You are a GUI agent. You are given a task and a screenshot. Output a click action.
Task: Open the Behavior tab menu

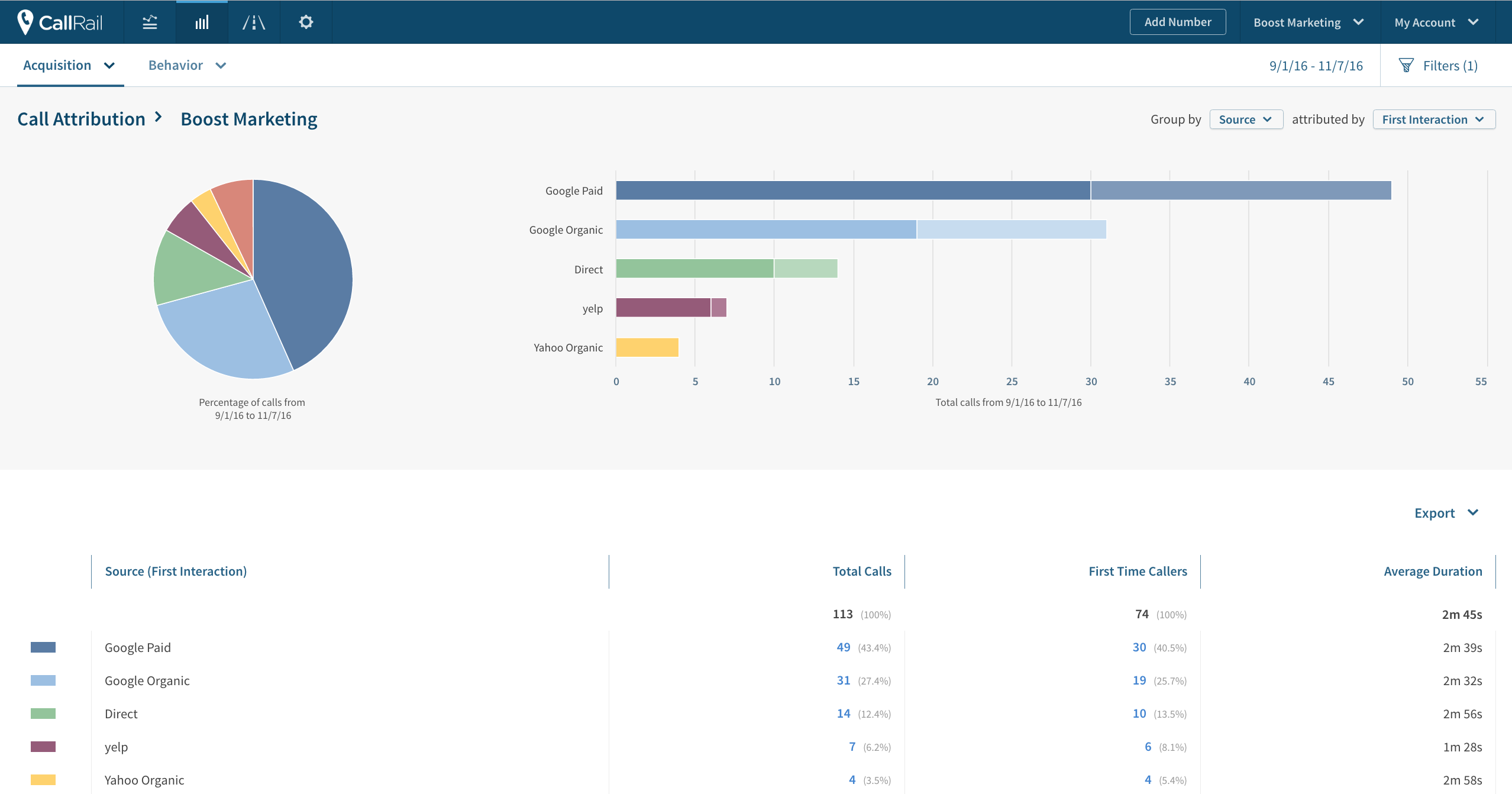186,65
